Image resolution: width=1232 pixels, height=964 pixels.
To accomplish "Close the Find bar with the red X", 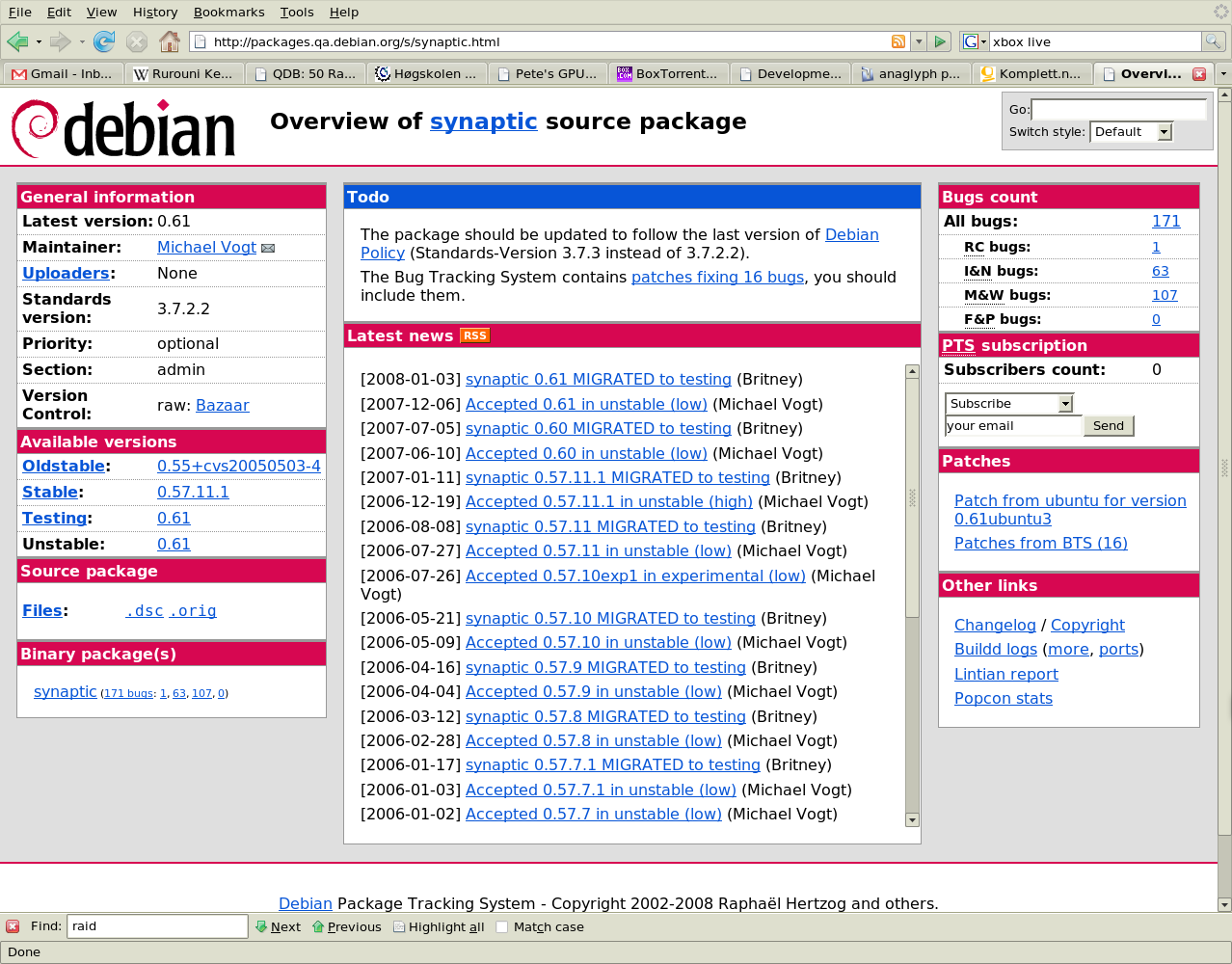I will coord(13,926).
